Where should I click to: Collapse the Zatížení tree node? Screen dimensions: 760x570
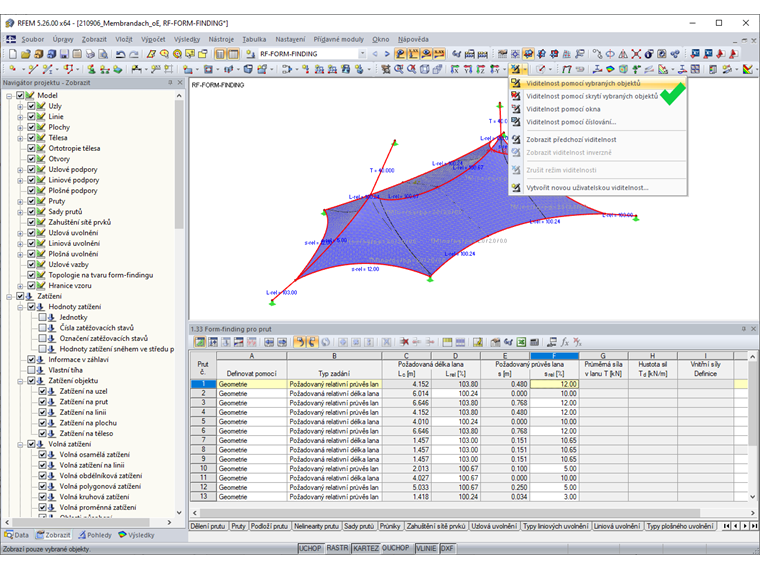click(9, 296)
